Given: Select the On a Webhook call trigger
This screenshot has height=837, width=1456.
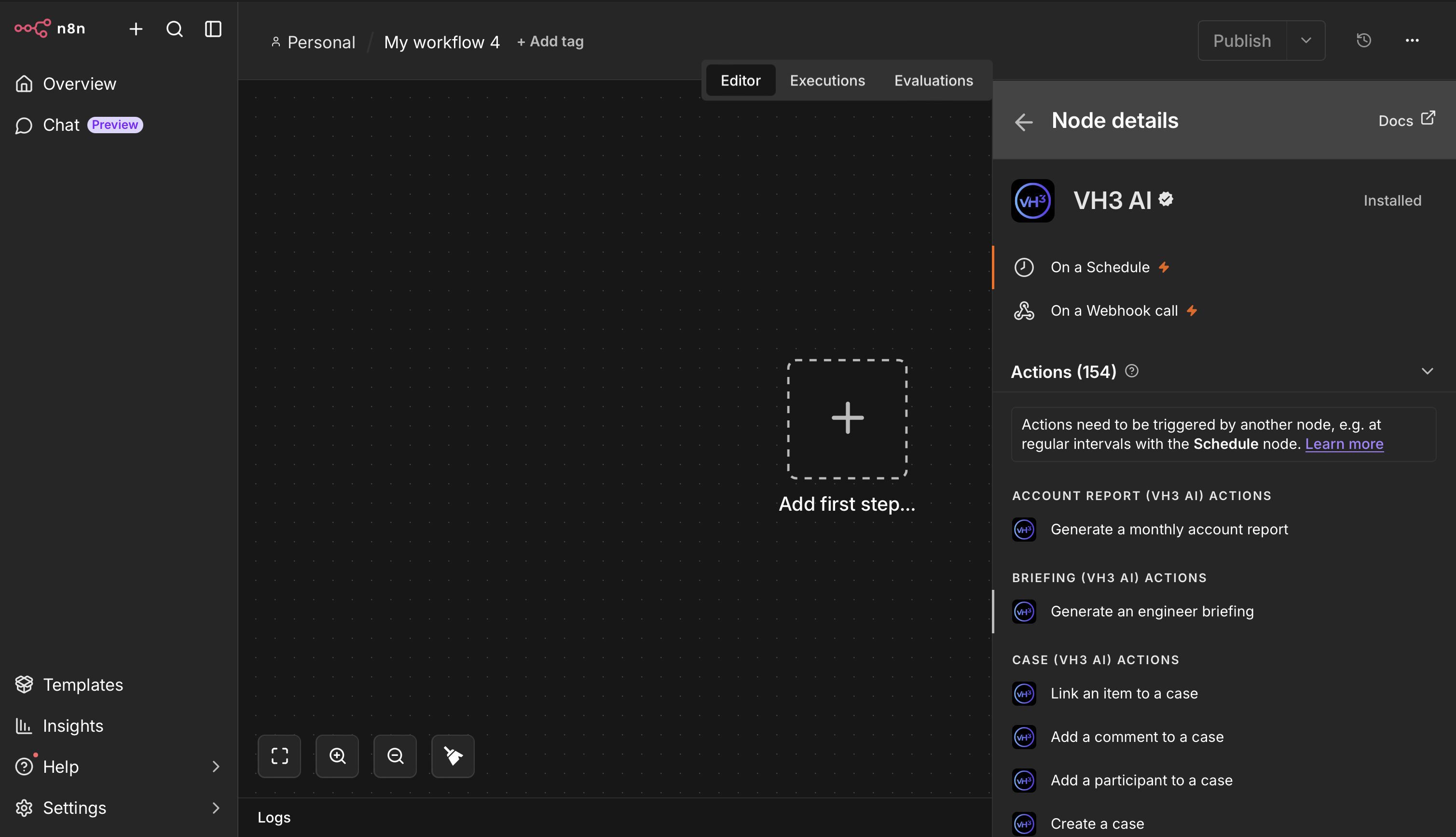Looking at the screenshot, I should click(x=1224, y=310).
